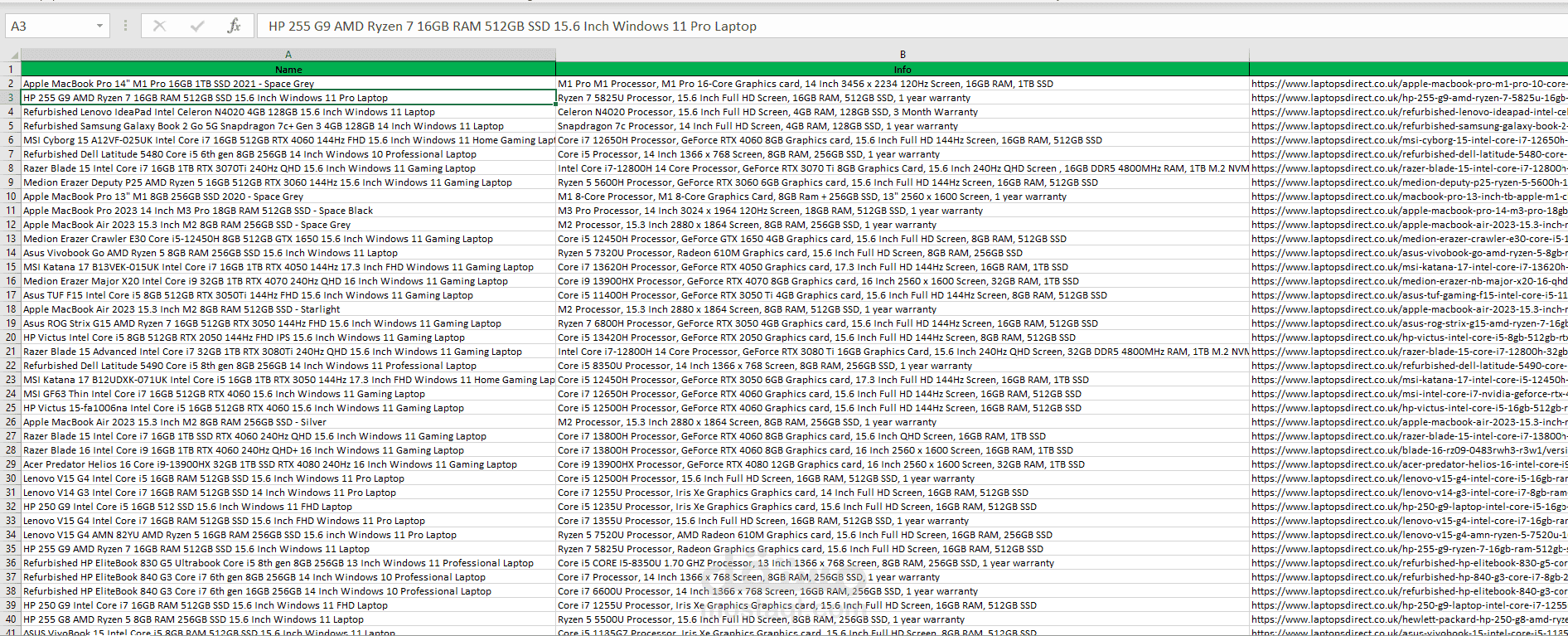Select the Refurbished Lenovo IdeaPad Celeron N4020 cell
The width and height of the screenshot is (1568, 636).
point(288,112)
